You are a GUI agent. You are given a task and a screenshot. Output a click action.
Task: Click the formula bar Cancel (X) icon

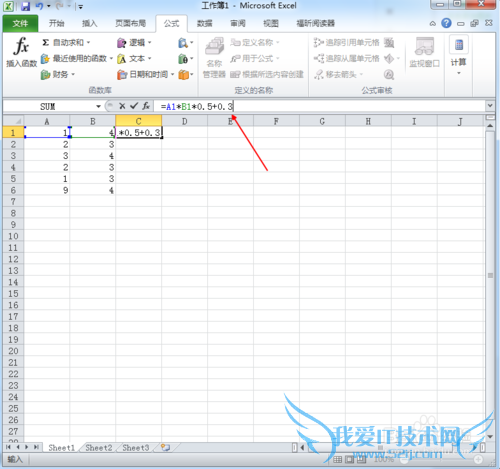pyautogui.click(x=122, y=106)
